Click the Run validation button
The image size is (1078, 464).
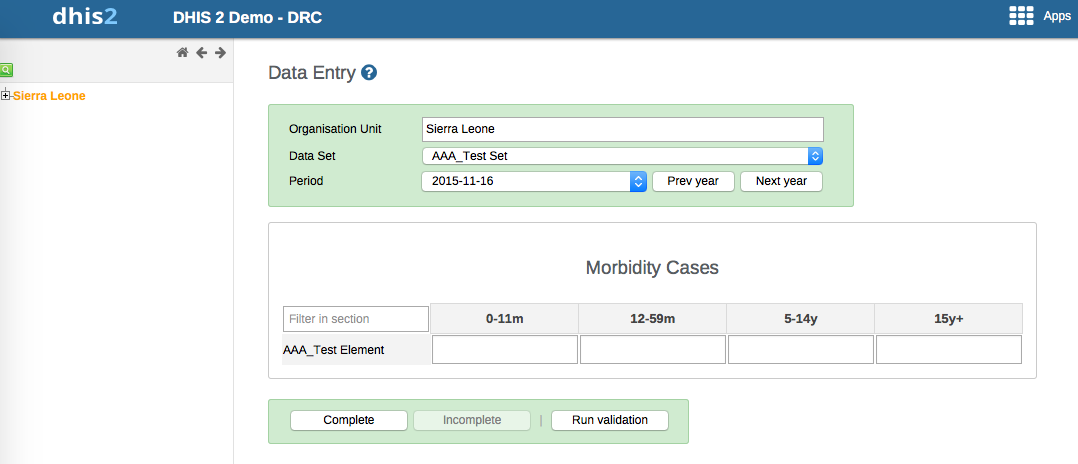609,420
